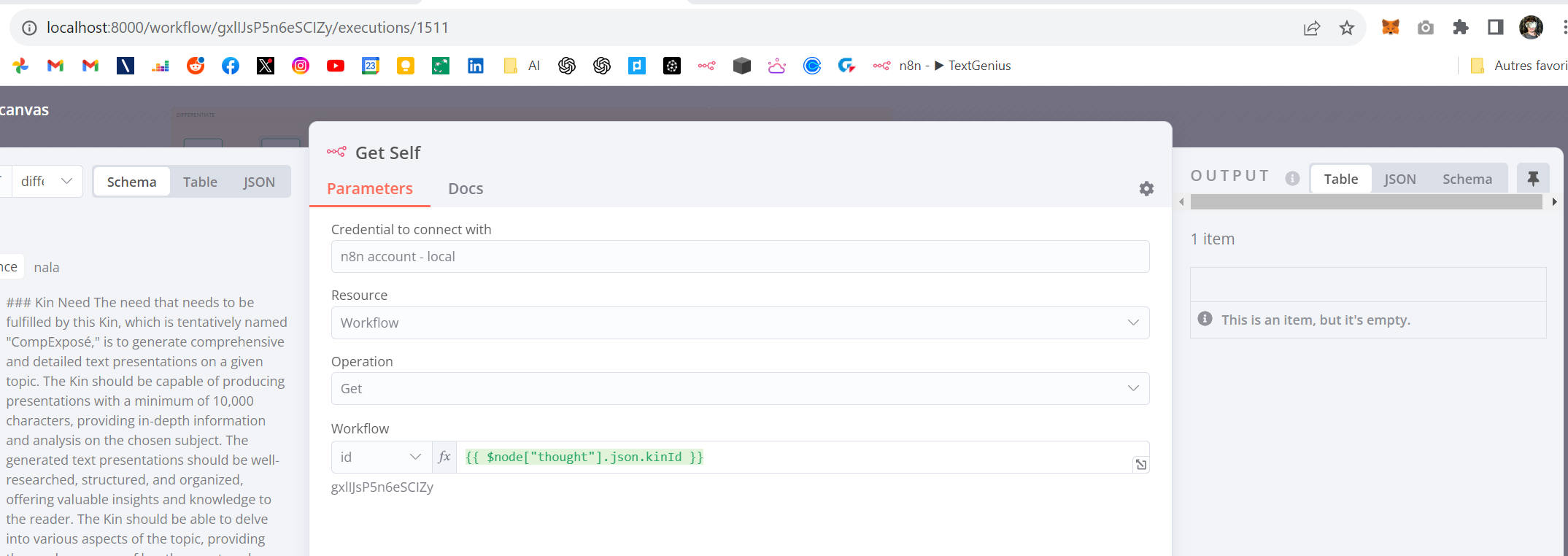1568x556 pixels.
Task: Expand the expression editor for Workflow
Action: [1141, 465]
